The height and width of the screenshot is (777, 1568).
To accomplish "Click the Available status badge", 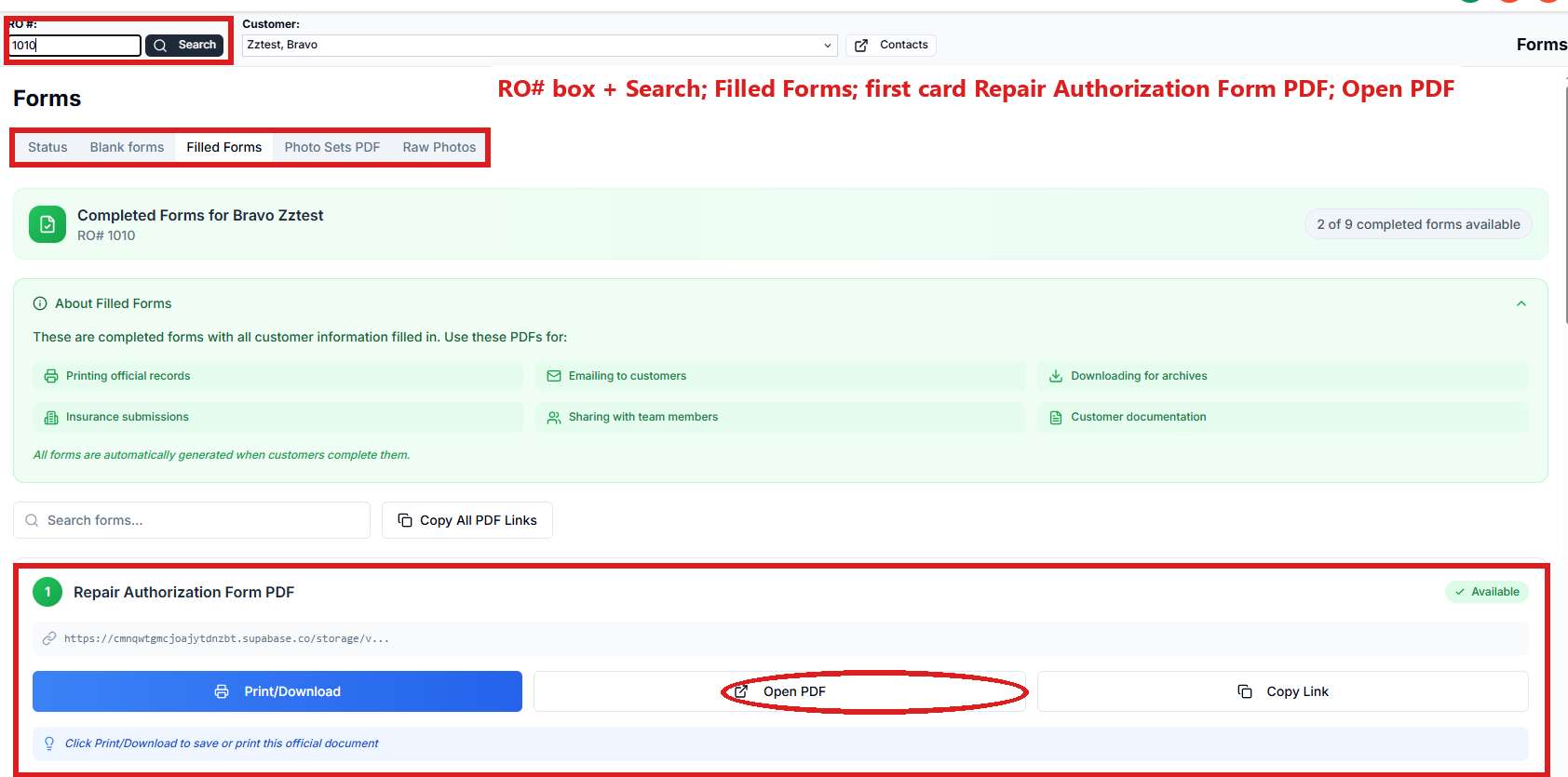I will click(x=1487, y=592).
